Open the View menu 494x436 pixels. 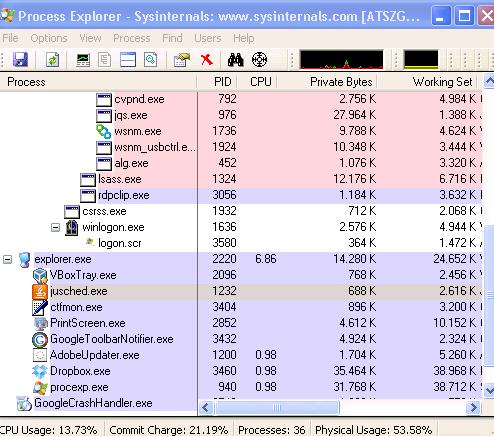pos(90,38)
